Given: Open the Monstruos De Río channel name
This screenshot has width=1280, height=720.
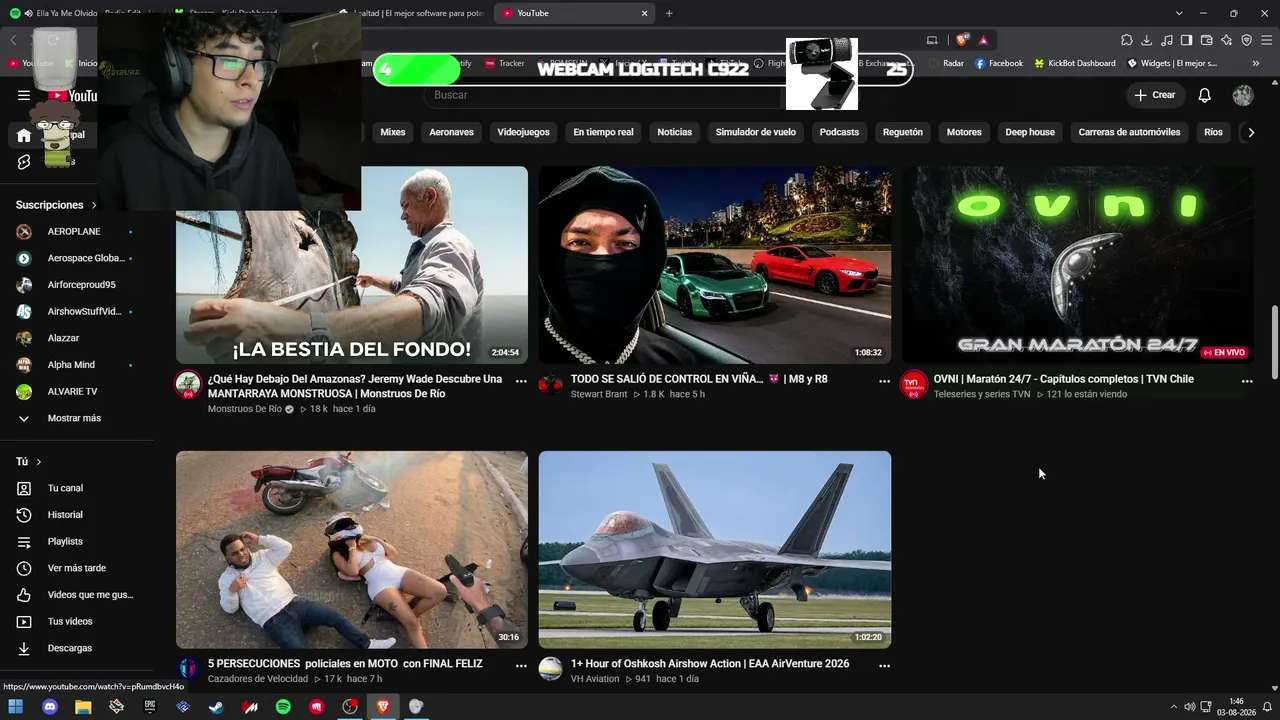Looking at the screenshot, I should point(245,409).
